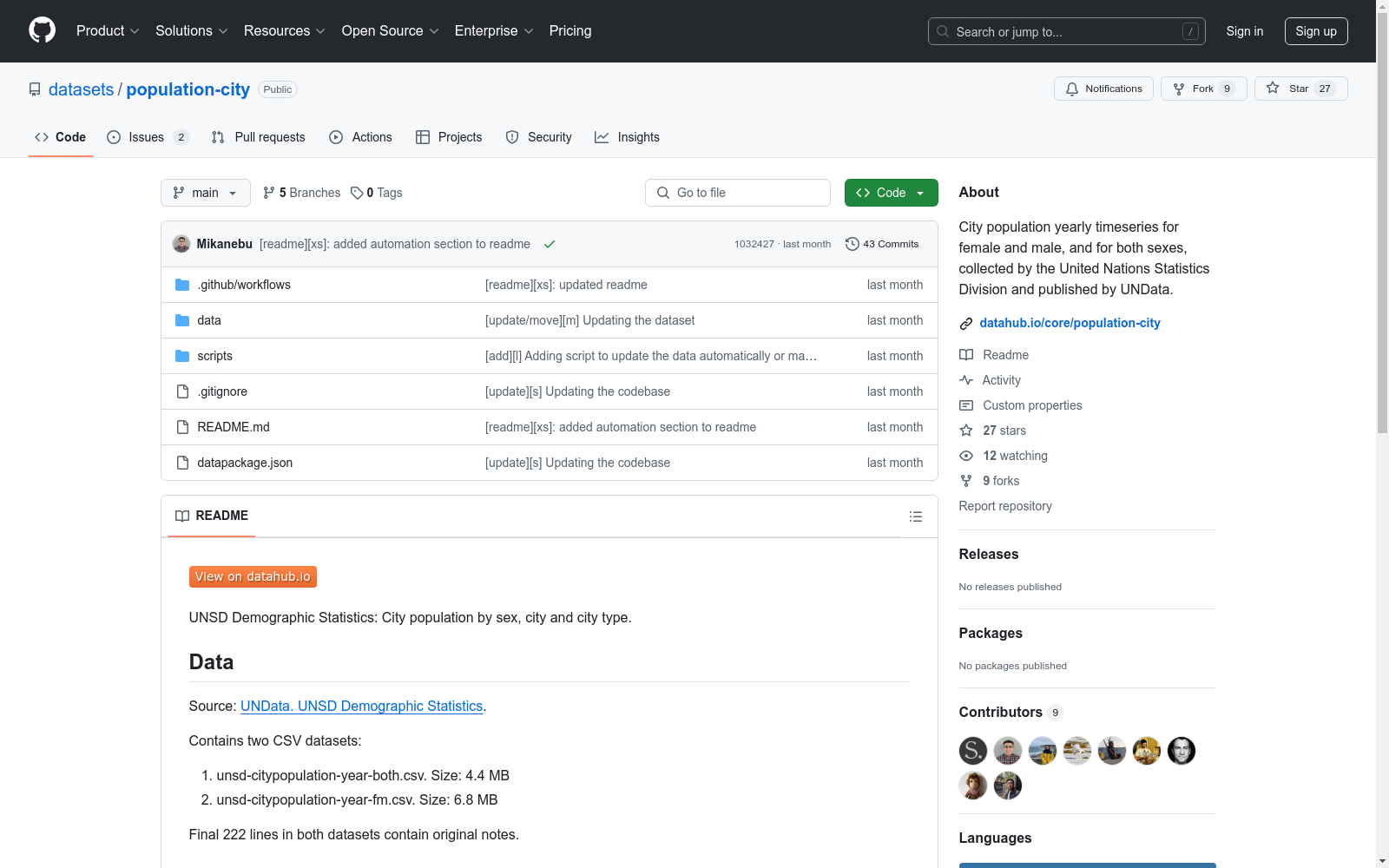Expand the Enterprise menu
Viewport: 1389px width, 868px height.
click(x=494, y=30)
